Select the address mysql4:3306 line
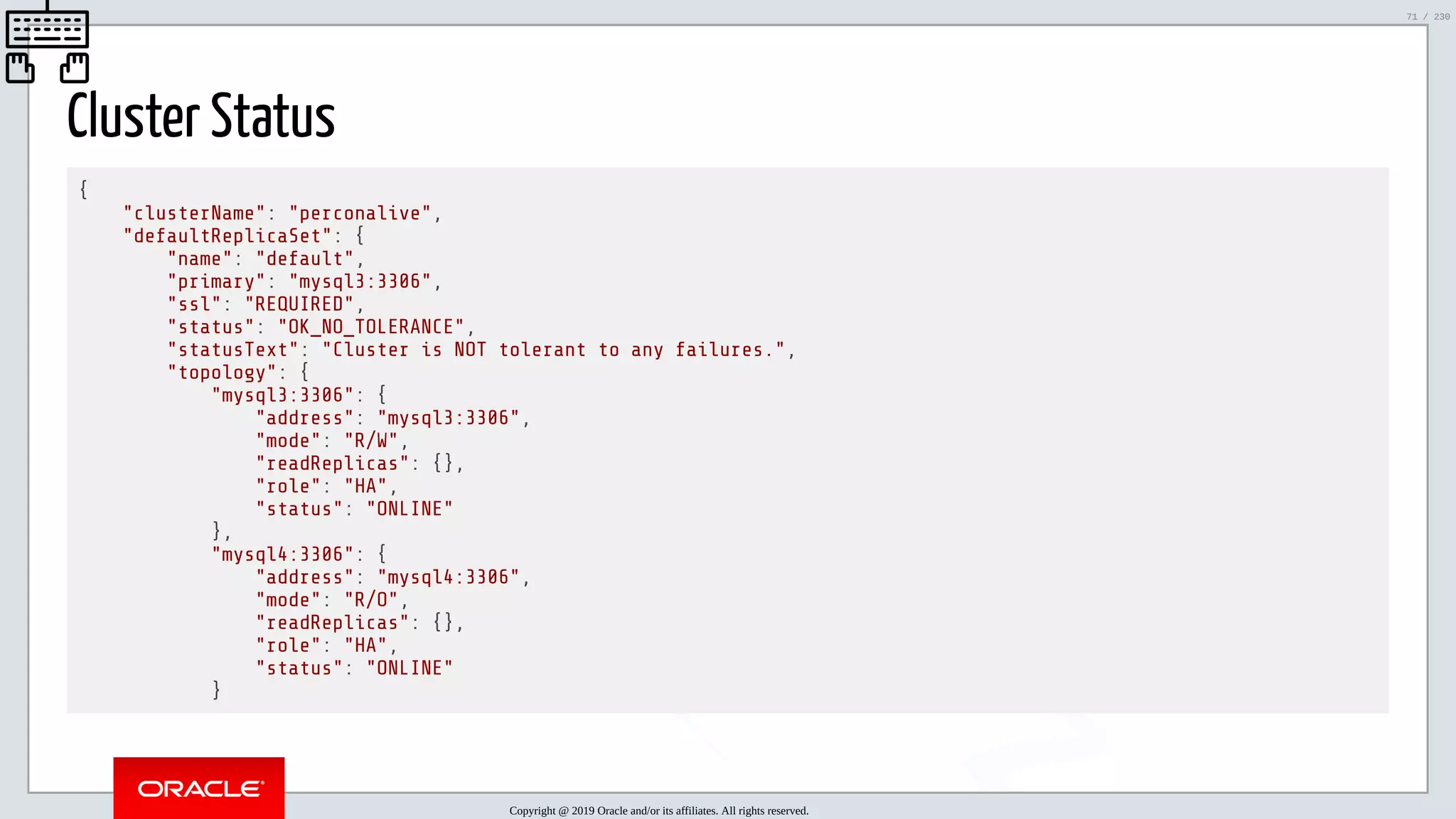Image resolution: width=1456 pixels, height=819 pixels. click(393, 577)
